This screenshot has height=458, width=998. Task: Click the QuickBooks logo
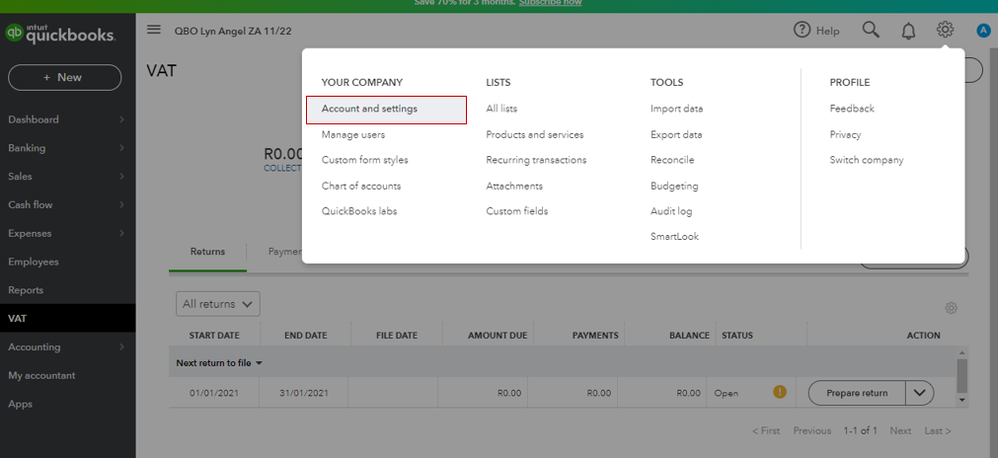point(60,34)
